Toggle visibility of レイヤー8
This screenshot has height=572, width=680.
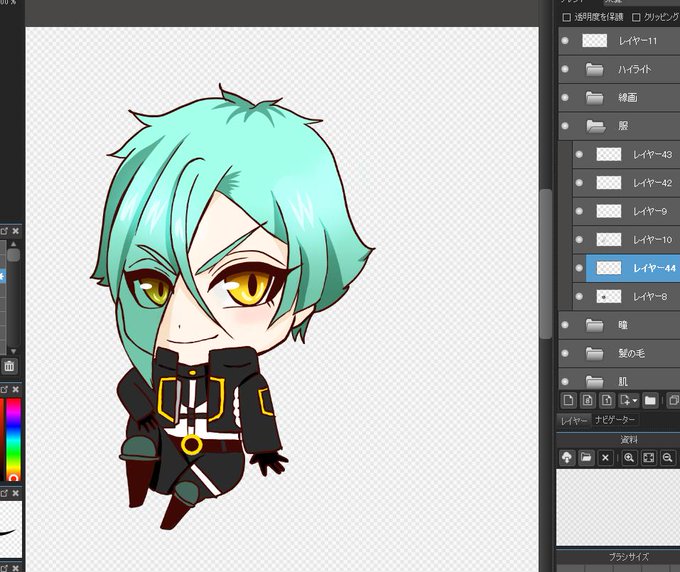coord(579,297)
